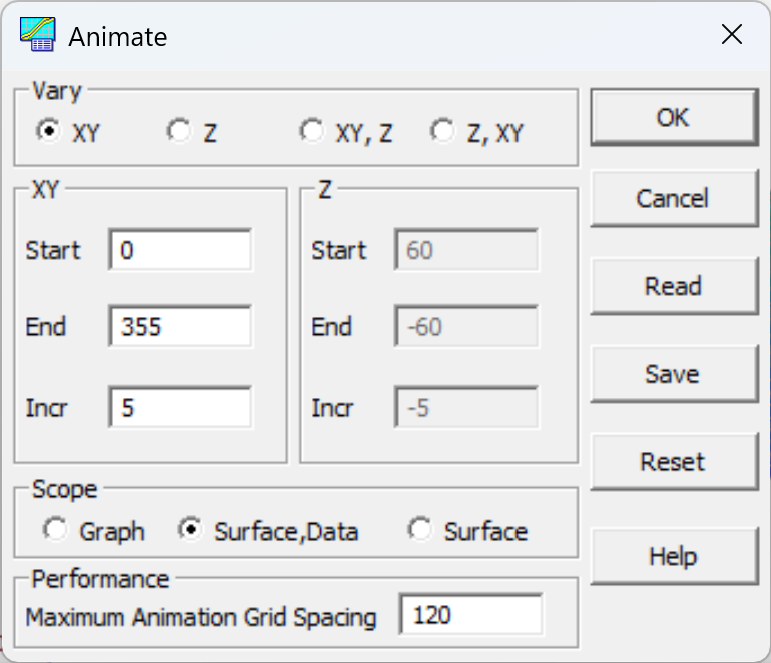Click the Z Incr field showing -5
The image size is (771, 663).
466,407
